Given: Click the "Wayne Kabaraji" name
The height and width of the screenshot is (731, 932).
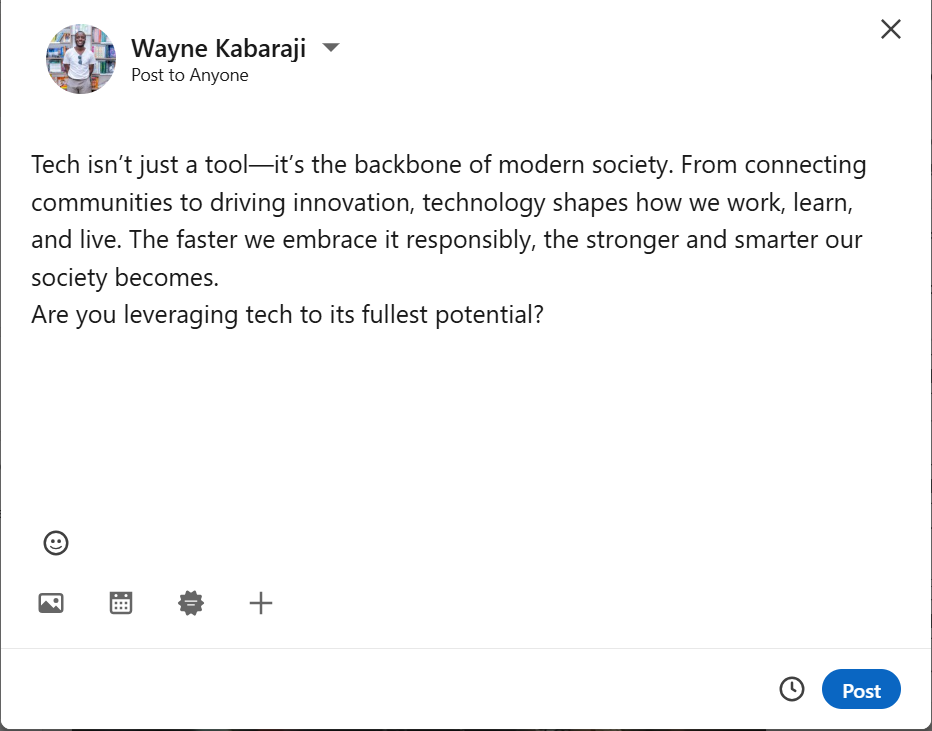Looking at the screenshot, I should (x=218, y=47).
